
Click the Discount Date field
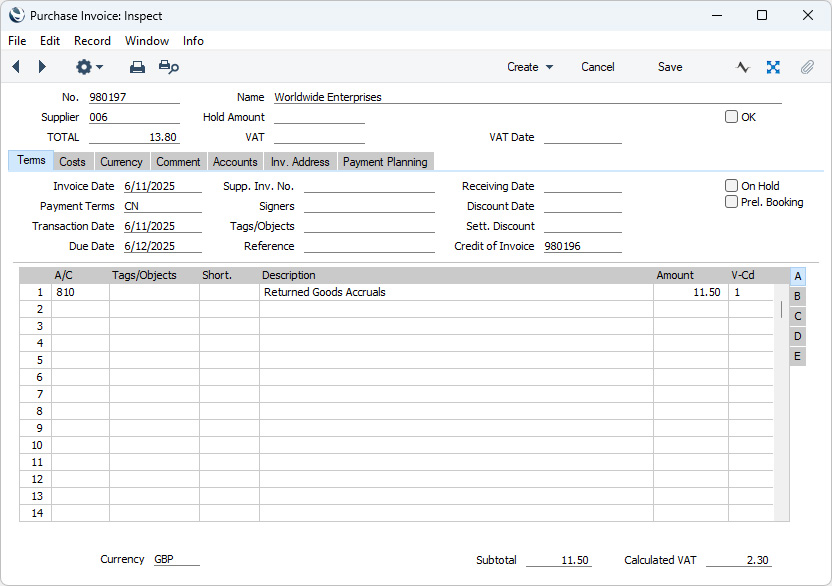[x=583, y=206]
